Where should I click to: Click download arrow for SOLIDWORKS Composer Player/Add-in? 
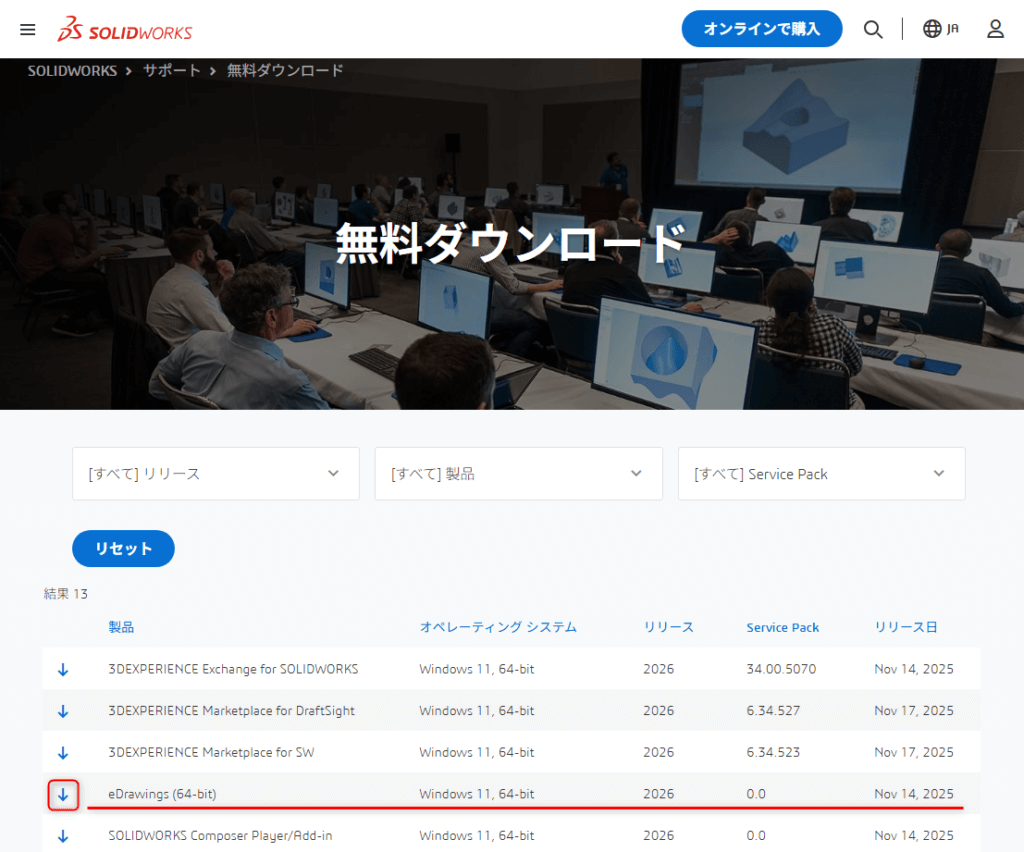pos(63,835)
